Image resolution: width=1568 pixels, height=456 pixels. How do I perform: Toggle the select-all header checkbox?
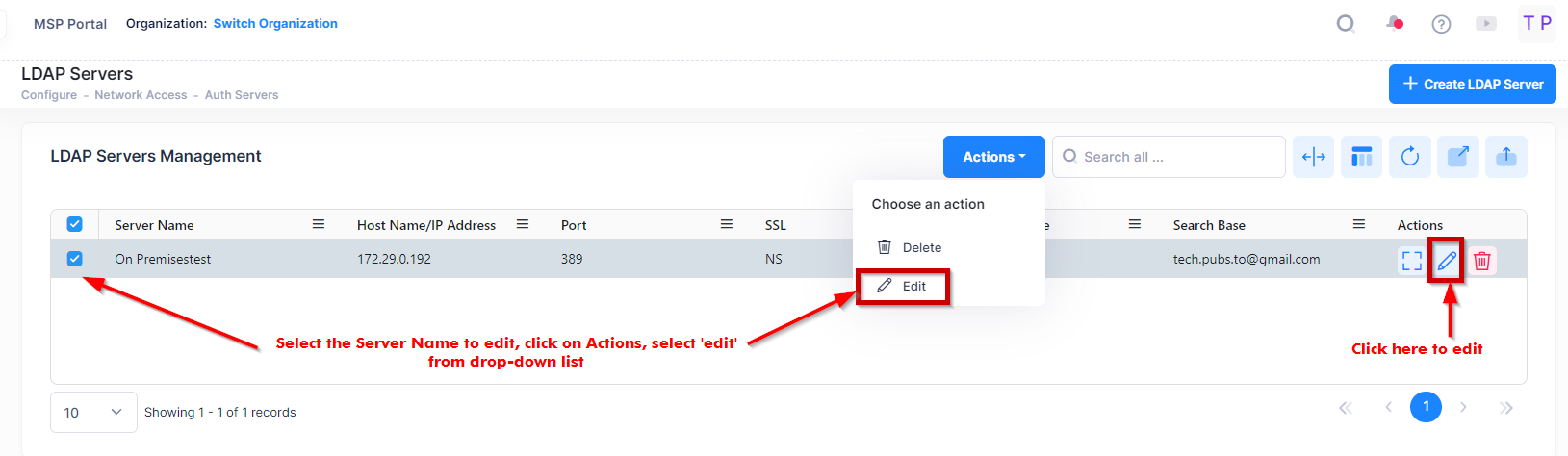pyautogui.click(x=74, y=224)
